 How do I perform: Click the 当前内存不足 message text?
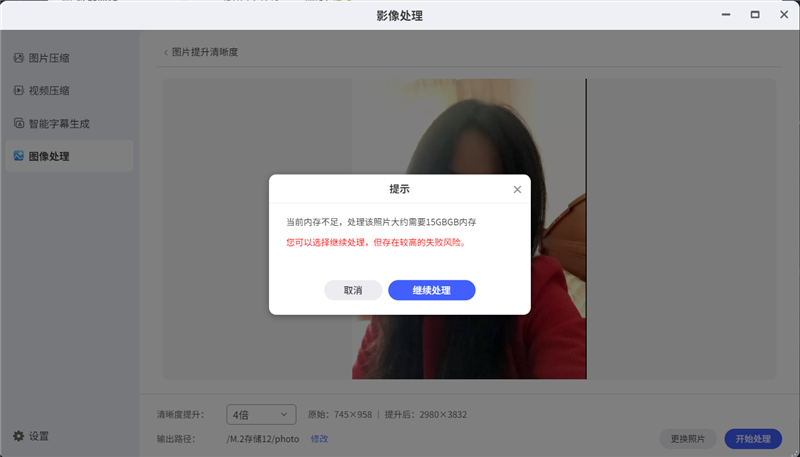(x=381, y=222)
